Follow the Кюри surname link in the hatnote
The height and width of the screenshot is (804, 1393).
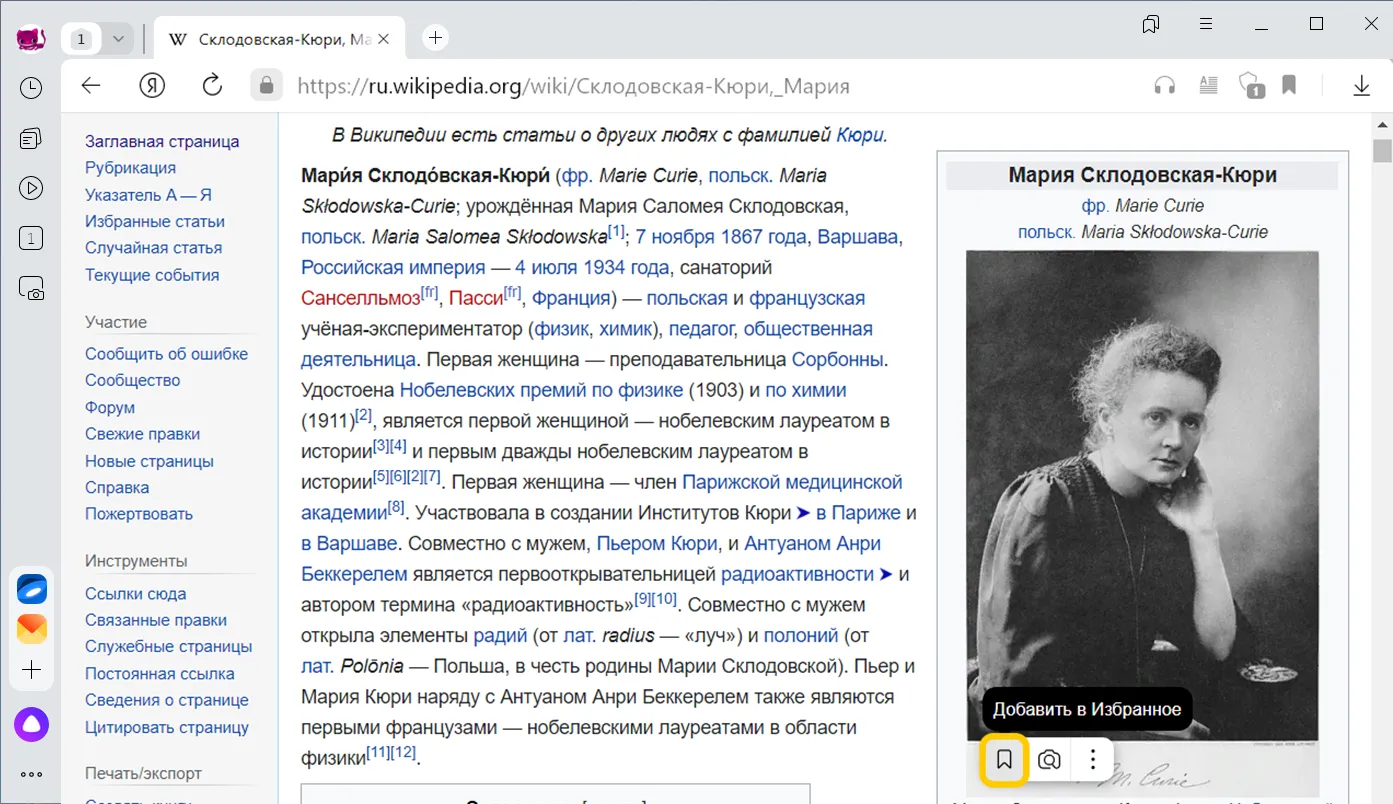[860, 135]
